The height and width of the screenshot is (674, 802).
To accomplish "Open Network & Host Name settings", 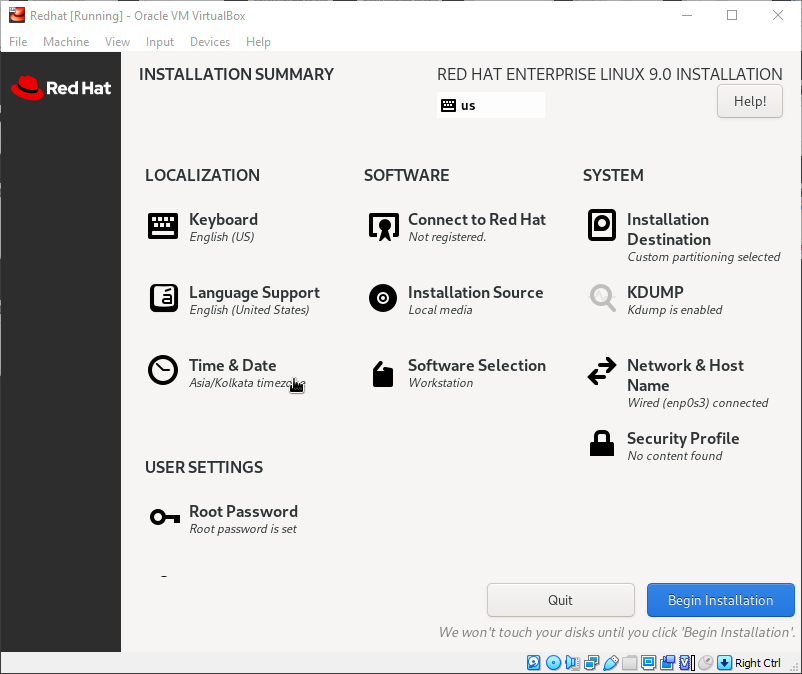I will coord(678,383).
